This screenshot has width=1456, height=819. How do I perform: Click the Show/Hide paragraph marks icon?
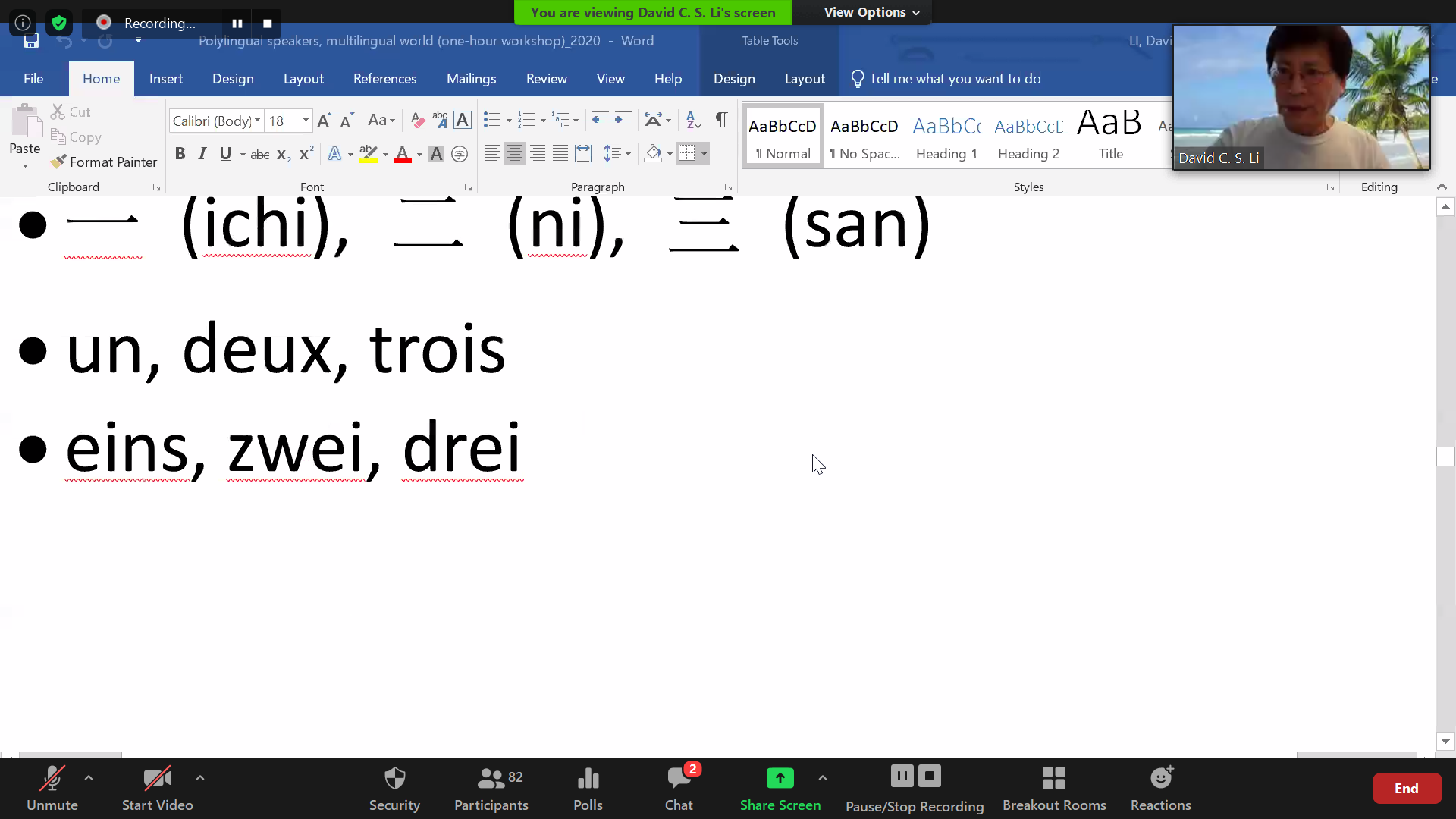click(721, 120)
